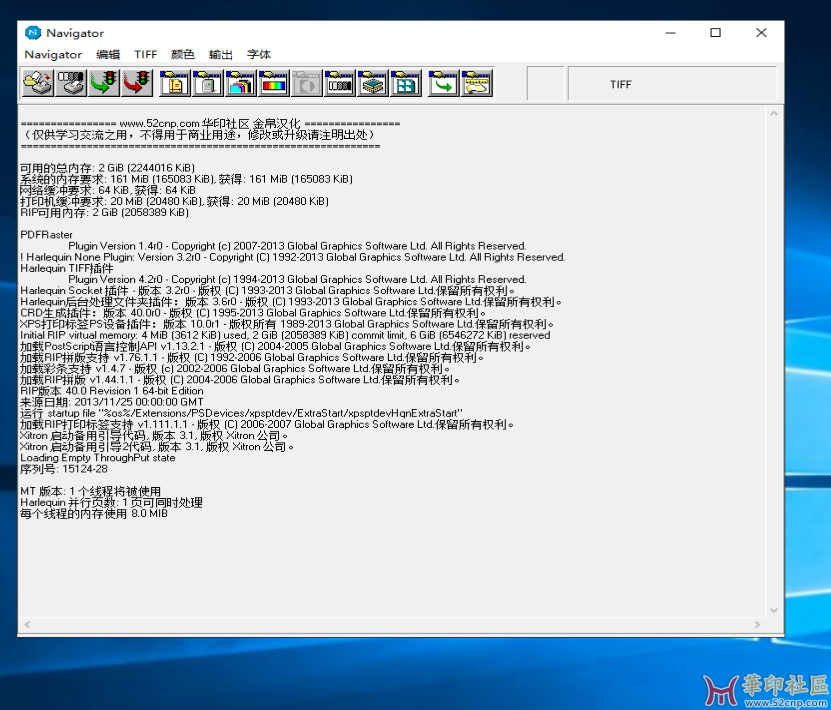The image size is (831, 710).
Task: Click the horizontal scrollbar left arrow
Action: click(27, 624)
